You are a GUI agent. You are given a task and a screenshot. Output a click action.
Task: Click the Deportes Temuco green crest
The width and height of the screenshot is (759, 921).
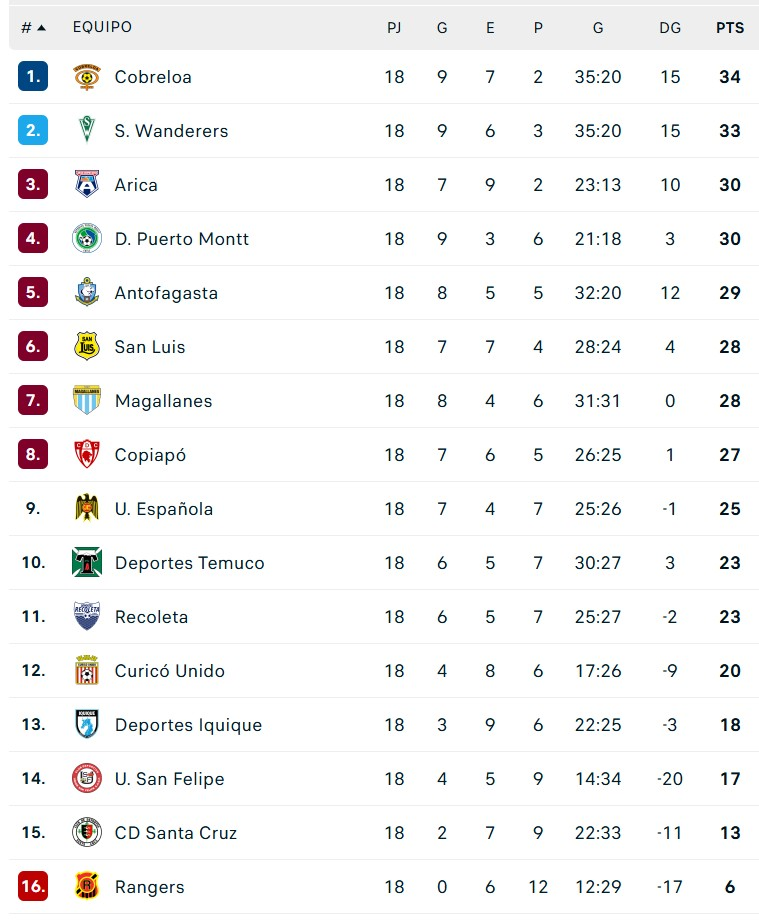86,563
